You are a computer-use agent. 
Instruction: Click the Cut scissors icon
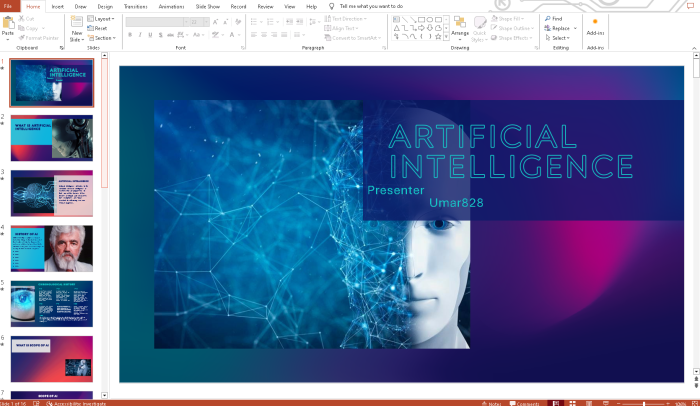click(x=22, y=19)
